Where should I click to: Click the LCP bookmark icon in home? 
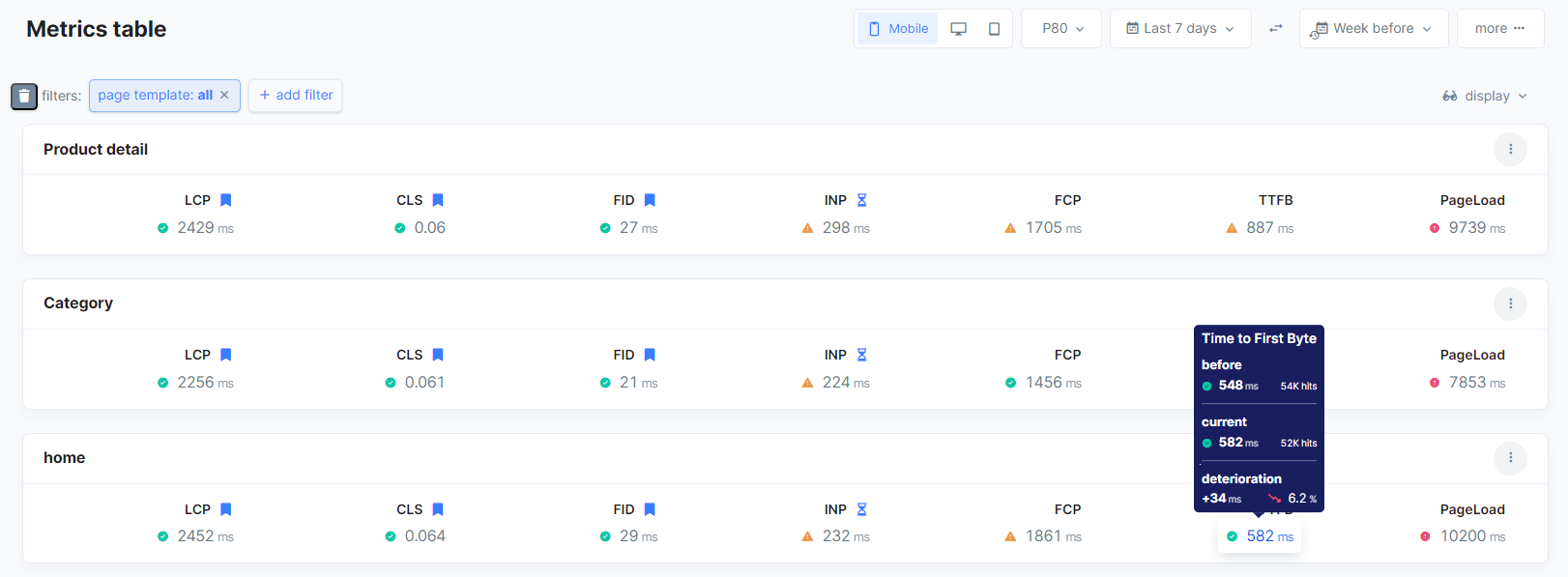[x=226, y=509]
